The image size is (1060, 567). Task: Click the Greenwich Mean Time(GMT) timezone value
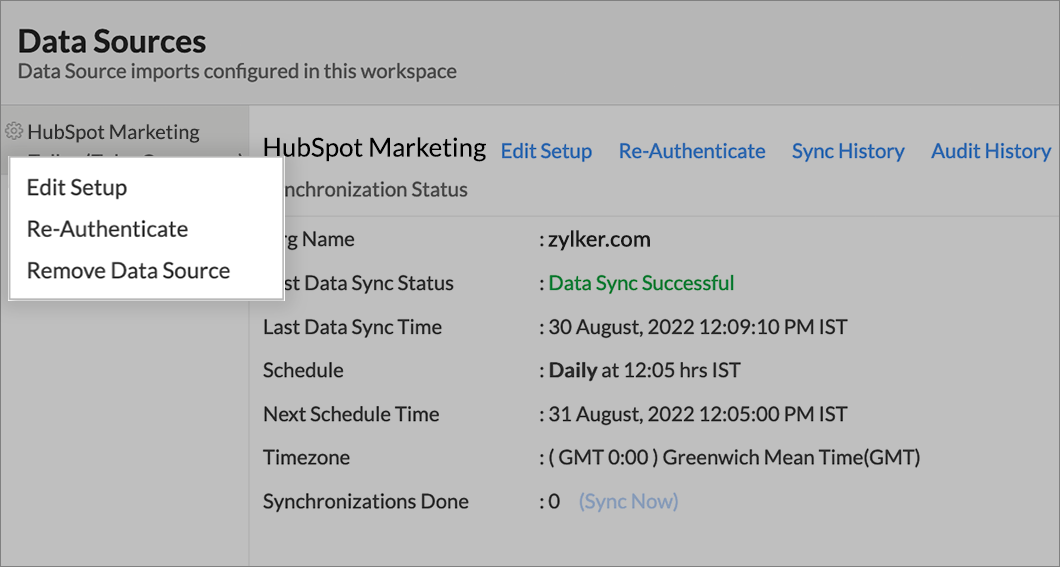tap(734, 458)
